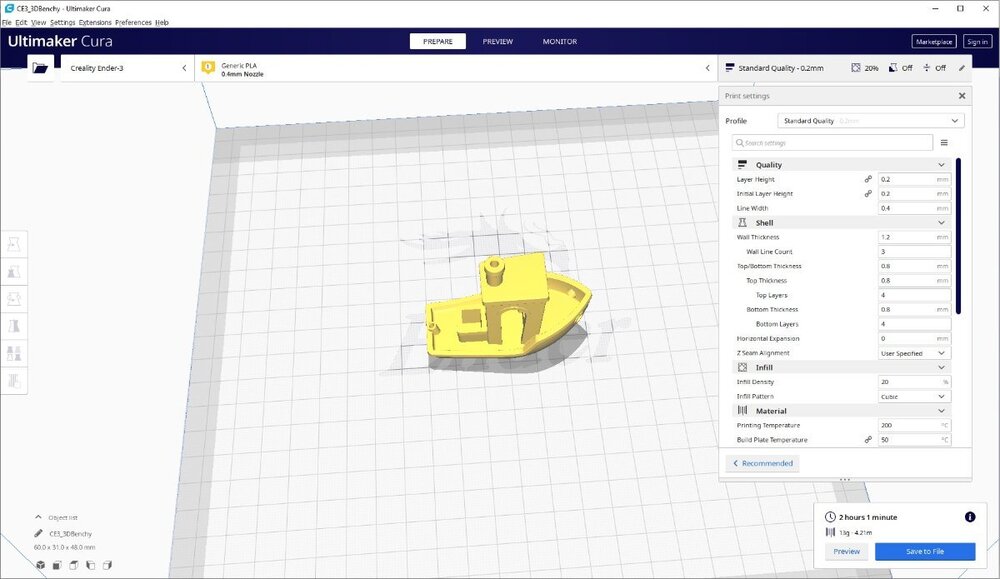Image resolution: width=1000 pixels, height=579 pixels.
Task: Select CE3_3DBenchy in the object list
Action: pos(71,534)
